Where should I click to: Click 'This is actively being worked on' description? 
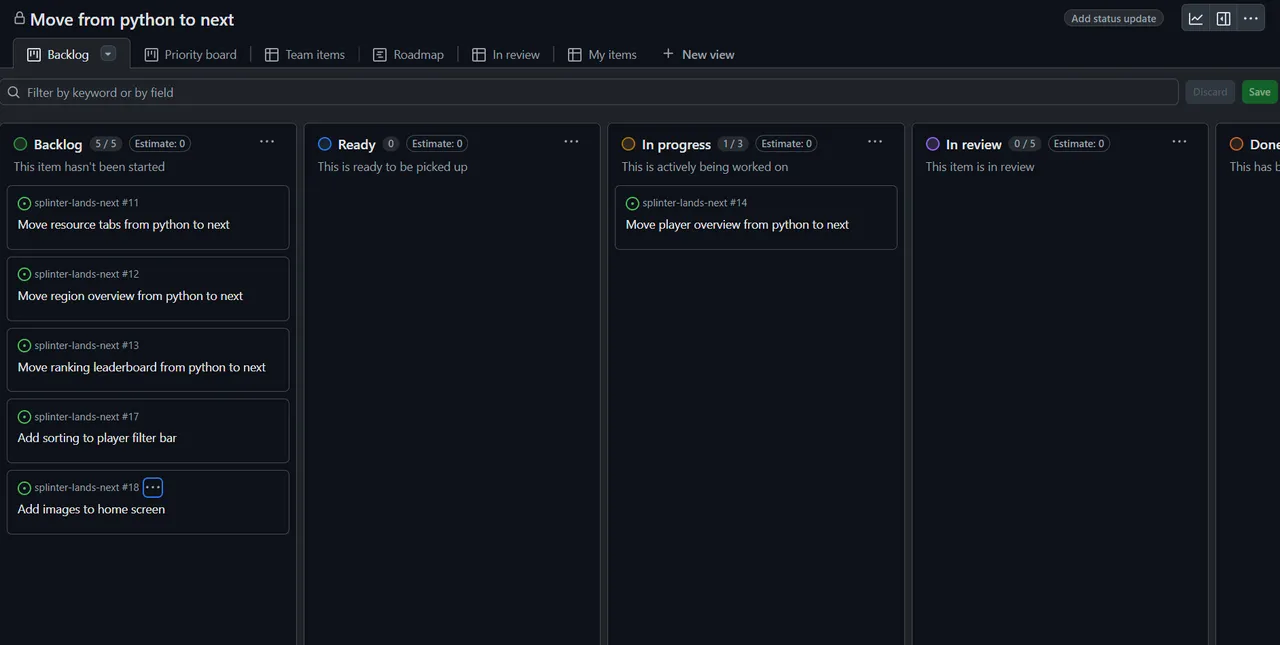[x=704, y=167]
